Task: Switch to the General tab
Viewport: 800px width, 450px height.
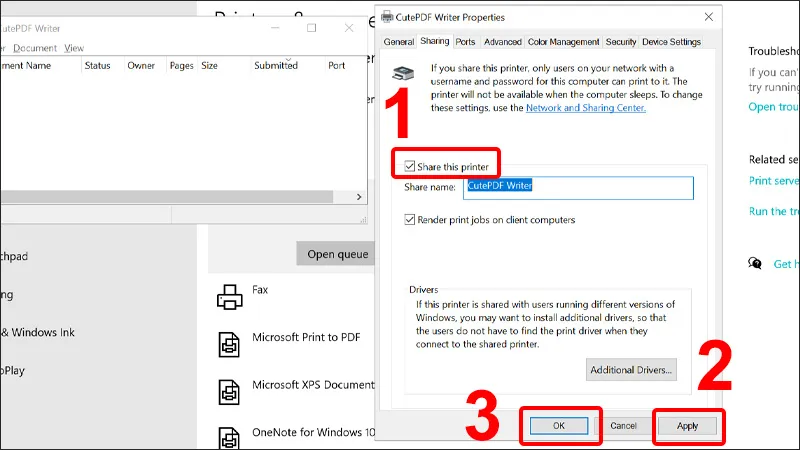Action: click(x=398, y=42)
